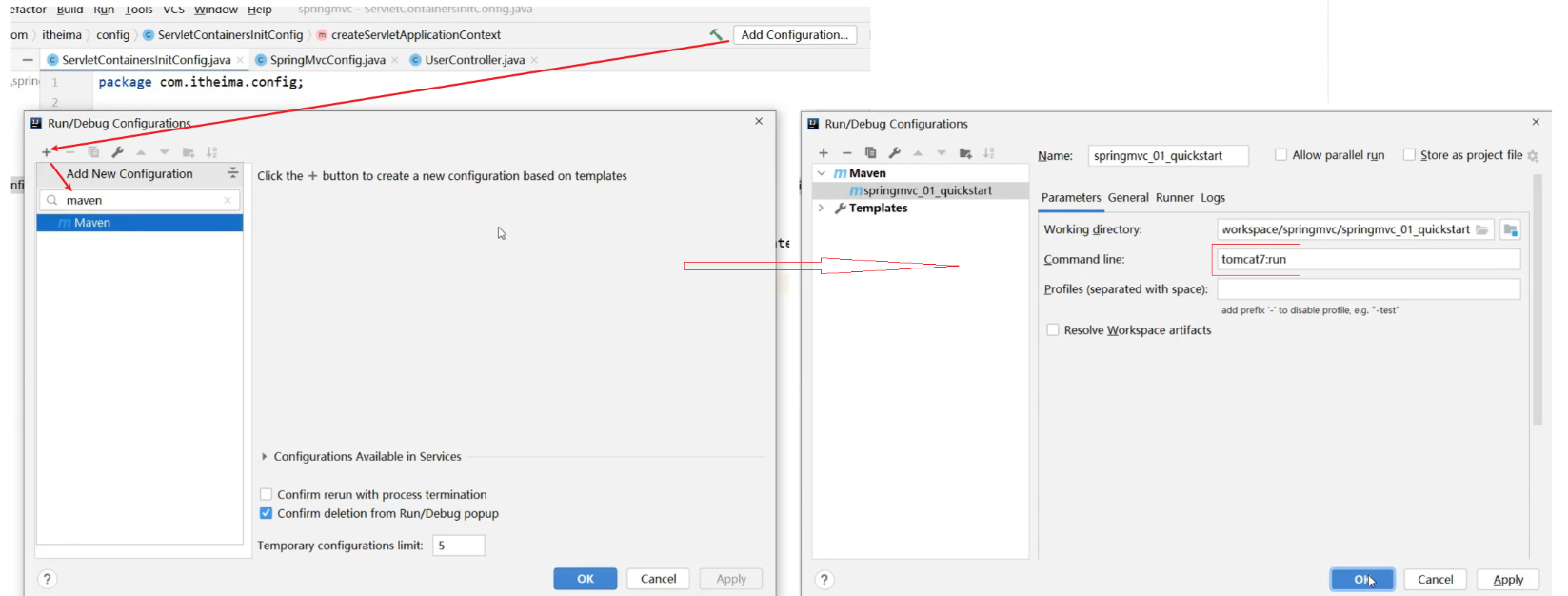Select the Runner tab
Screen dimensions: 1568x596
[x=1175, y=197]
